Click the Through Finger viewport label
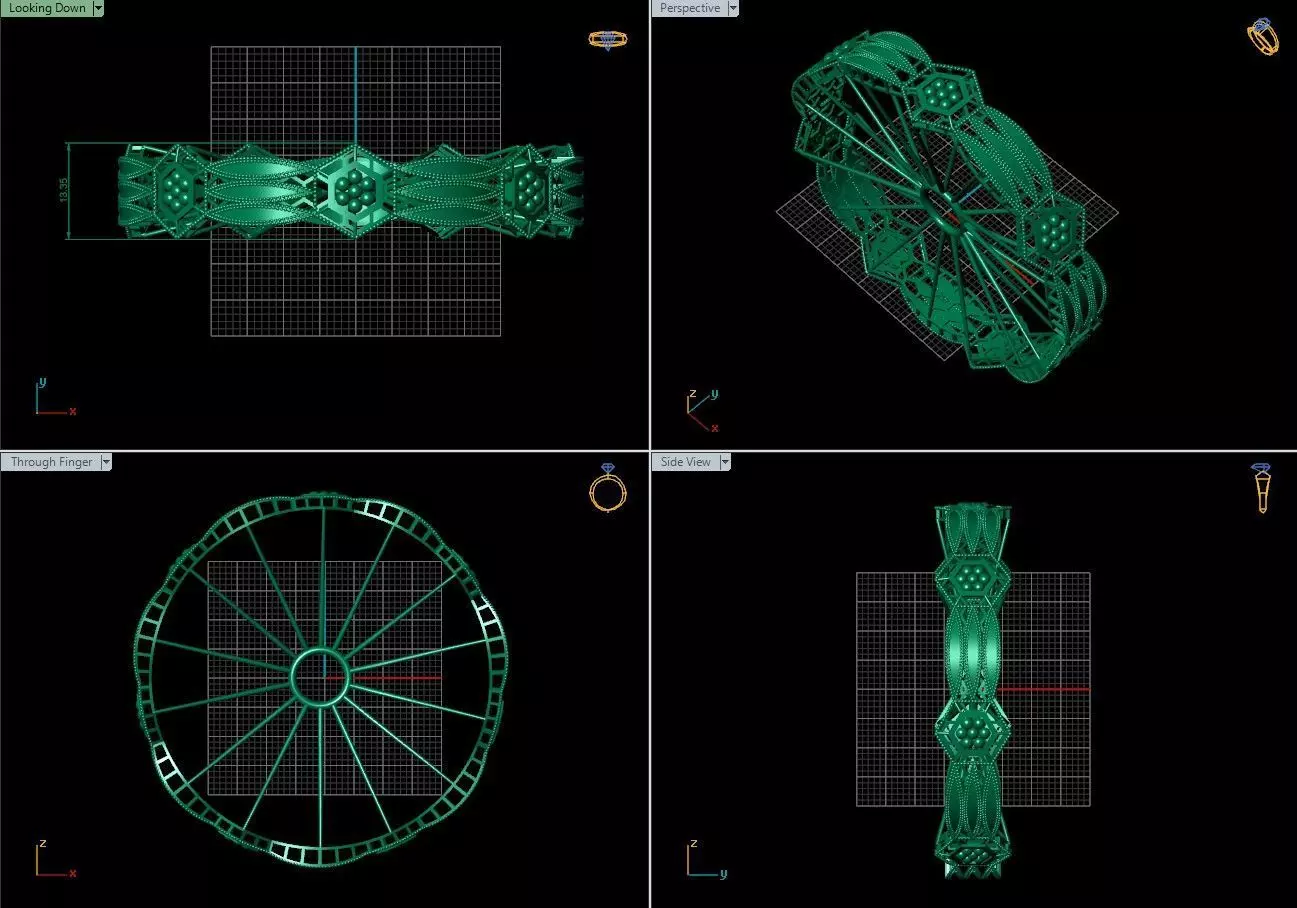This screenshot has width=1297, height=908. pyautogui.click(x=51, y=462)
